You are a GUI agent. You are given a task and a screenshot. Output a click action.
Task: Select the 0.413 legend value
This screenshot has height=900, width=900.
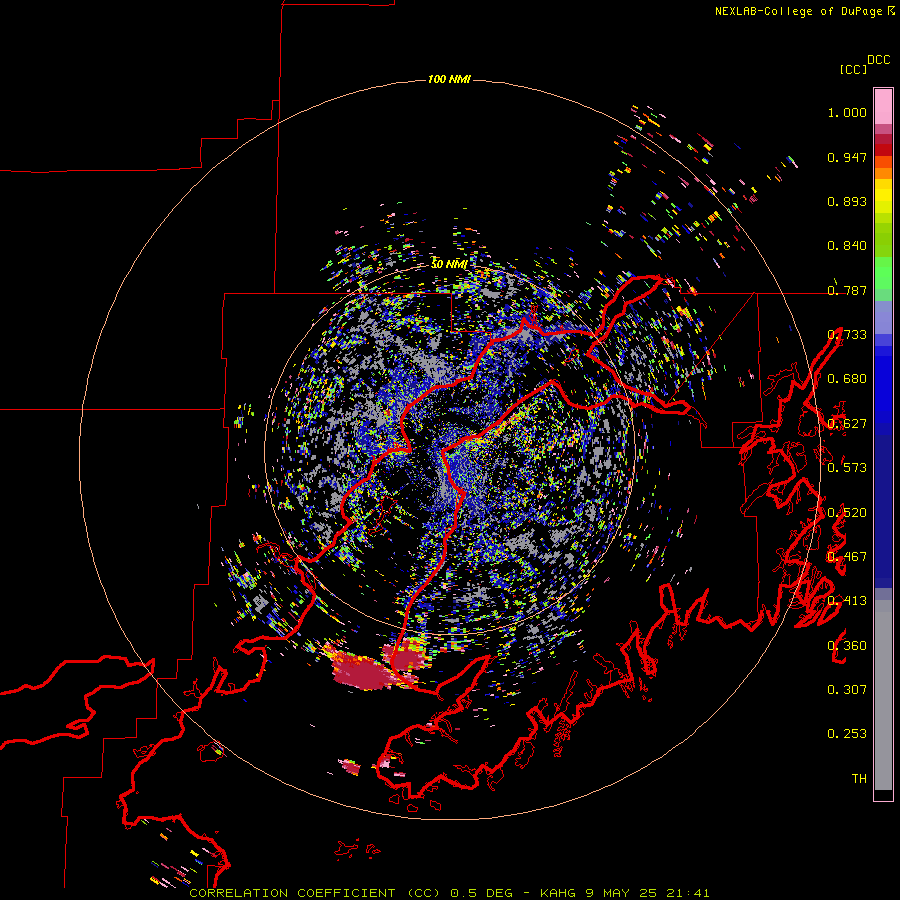[x=847, y=601]
